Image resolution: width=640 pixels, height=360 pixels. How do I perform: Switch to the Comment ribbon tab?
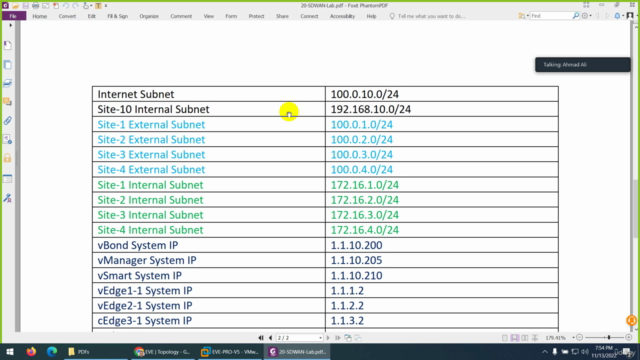[x=181, y=16]
